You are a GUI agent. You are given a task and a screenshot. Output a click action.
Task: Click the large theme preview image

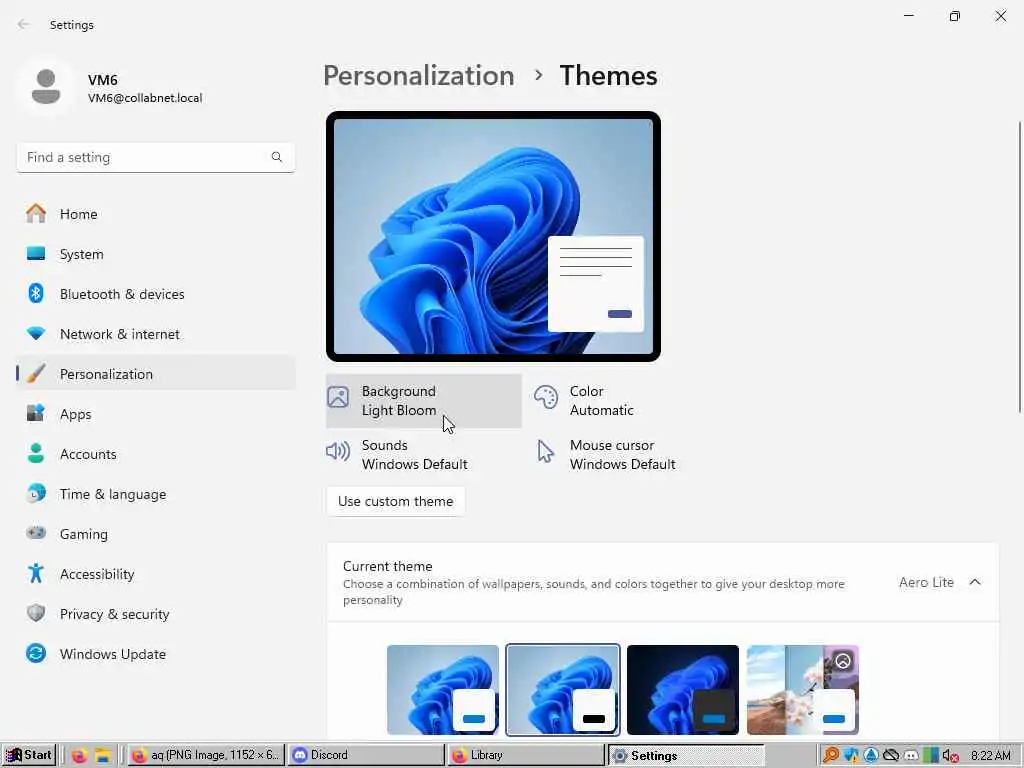click(493, 236)
